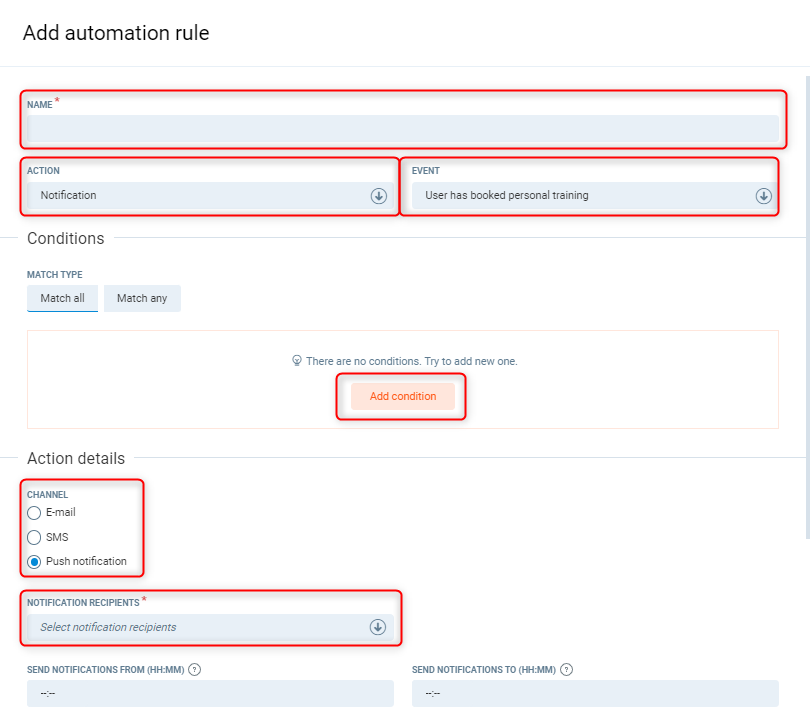Choose SMS as the notification channel
This screenshot has height=716, width=810.
[x=34, y=537]
